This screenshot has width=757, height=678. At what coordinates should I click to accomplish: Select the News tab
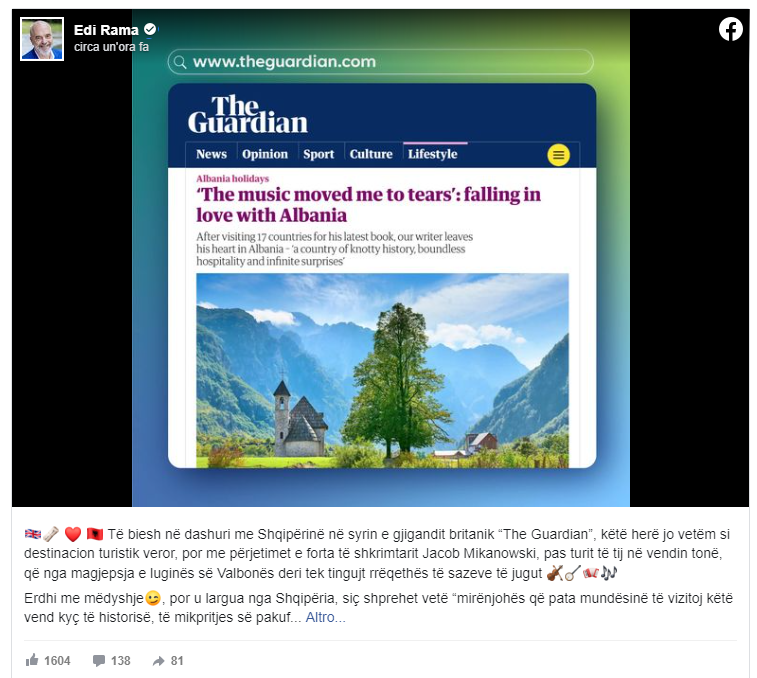pyautogui.click(x=211, y=154)
